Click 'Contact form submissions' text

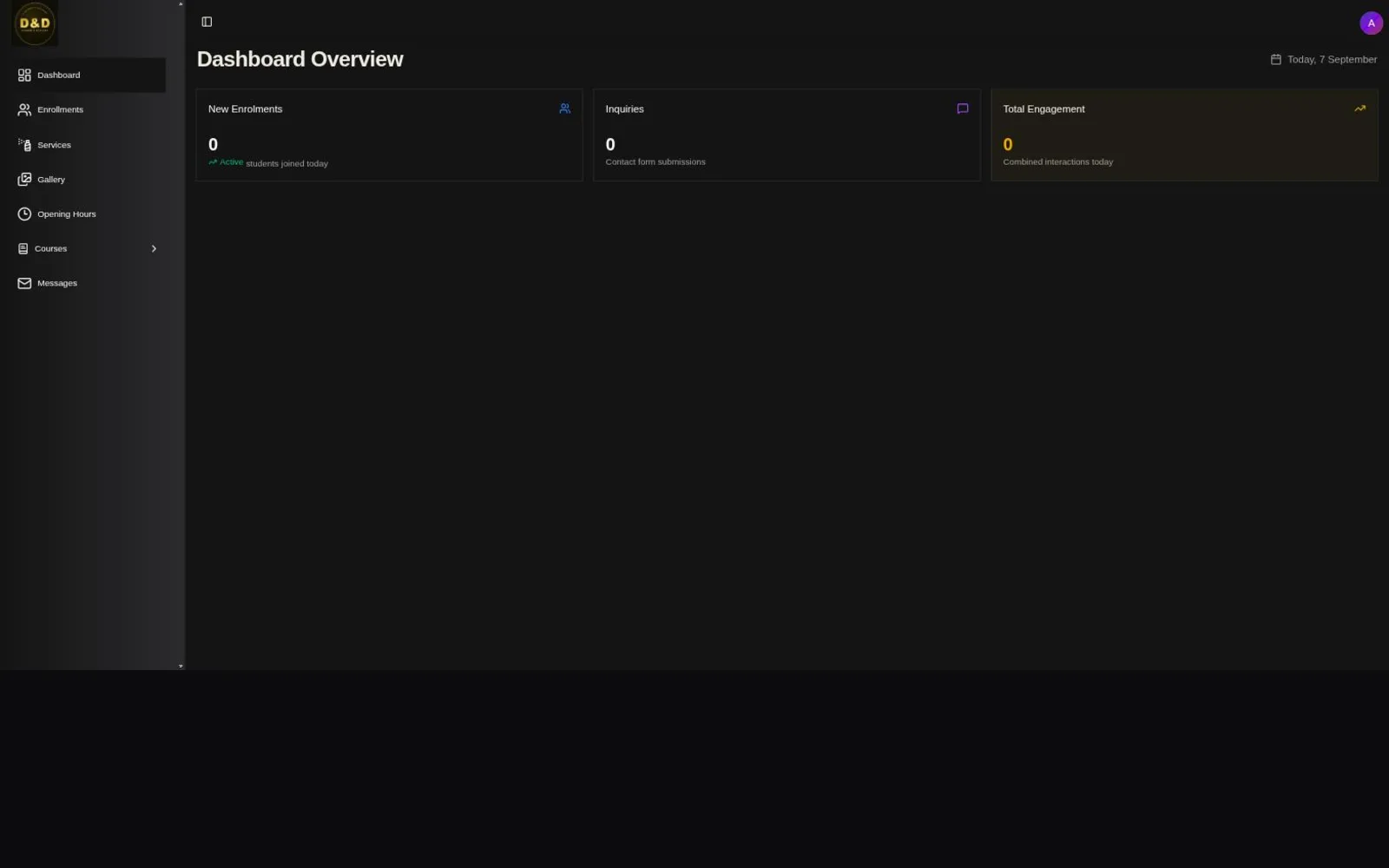coord(655,162)
